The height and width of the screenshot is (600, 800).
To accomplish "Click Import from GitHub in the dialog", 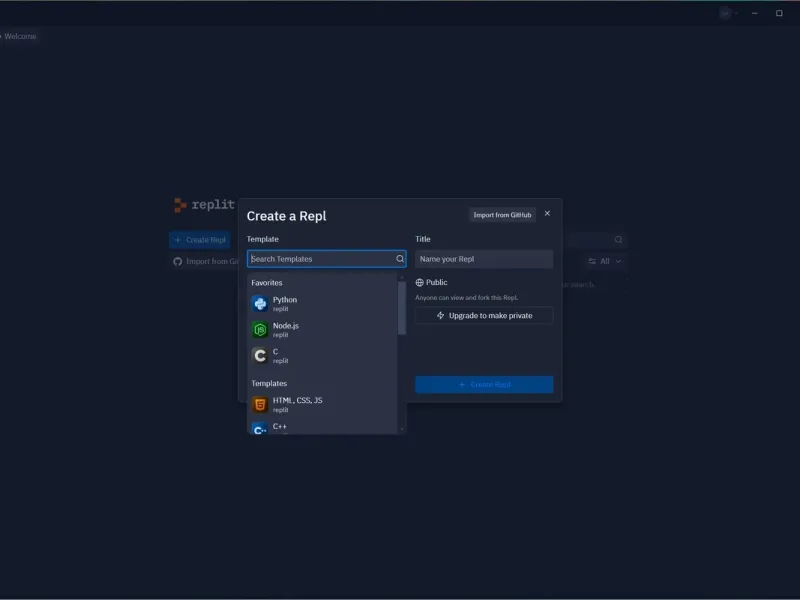I will (502, 215).
